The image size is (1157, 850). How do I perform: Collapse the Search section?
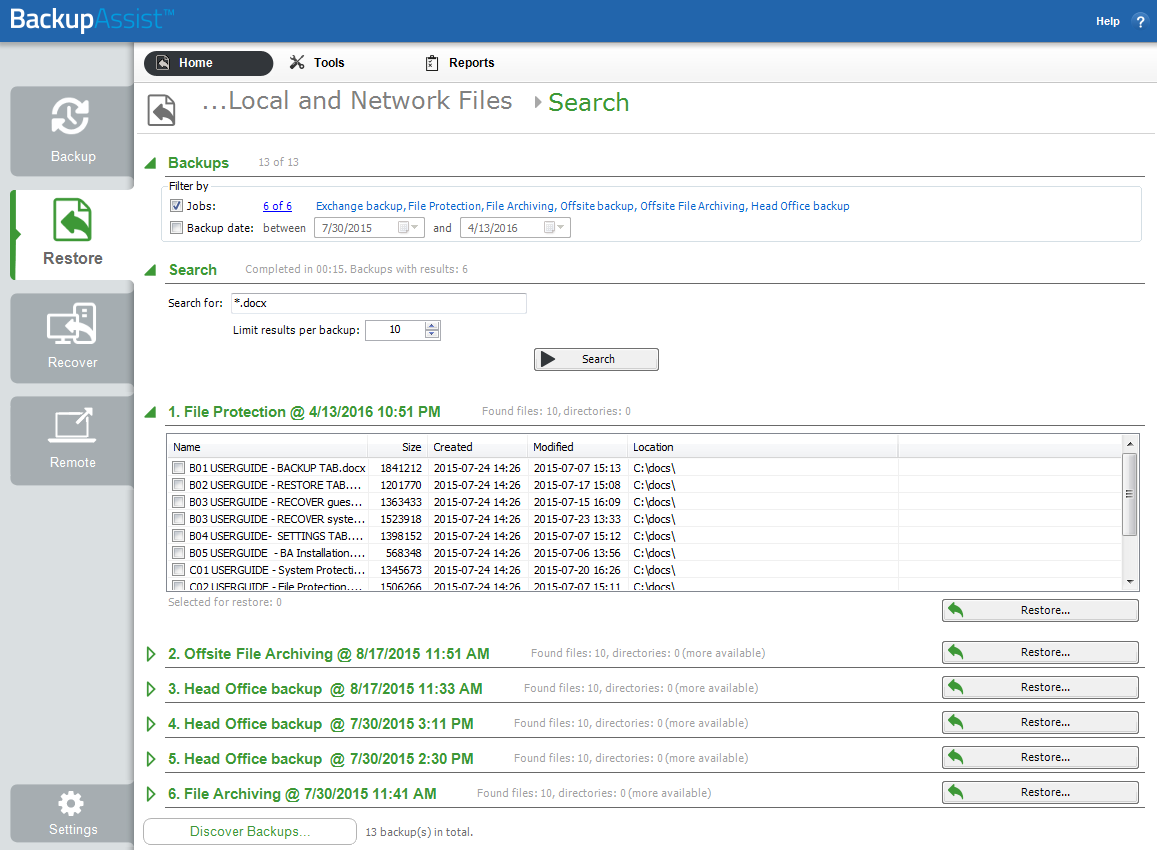coord(151,270)
